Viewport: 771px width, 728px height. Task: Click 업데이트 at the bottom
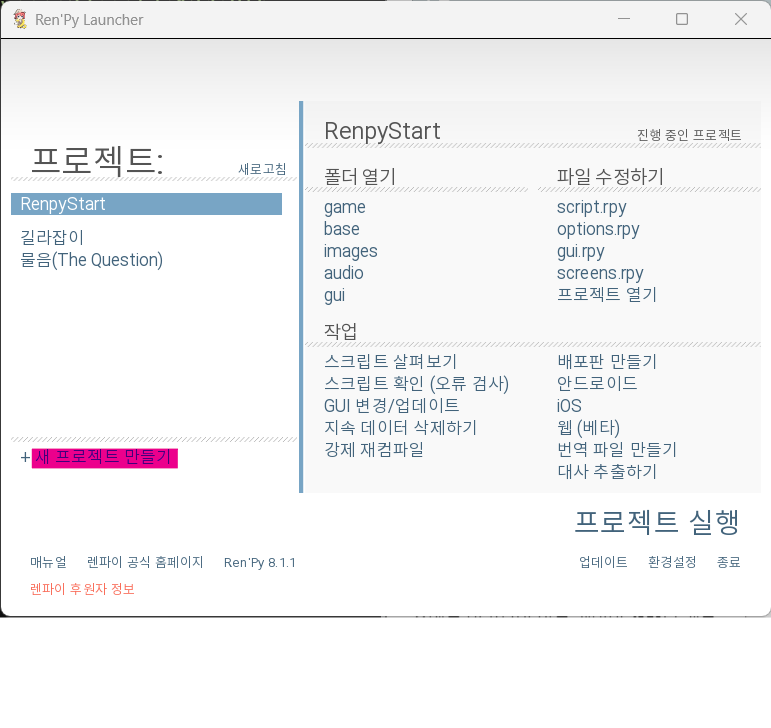(603, 562)
